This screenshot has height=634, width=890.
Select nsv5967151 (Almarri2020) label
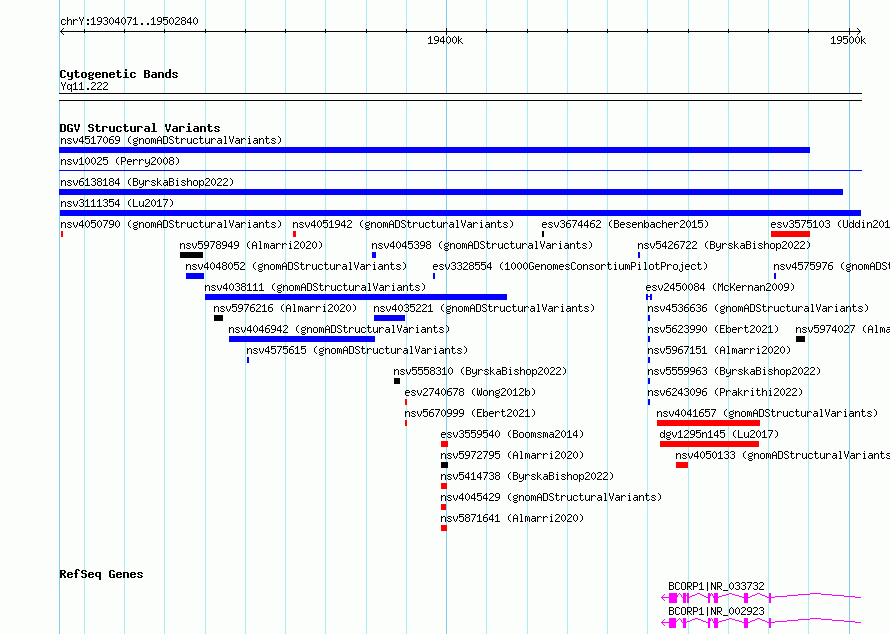[x=719, y=350]
